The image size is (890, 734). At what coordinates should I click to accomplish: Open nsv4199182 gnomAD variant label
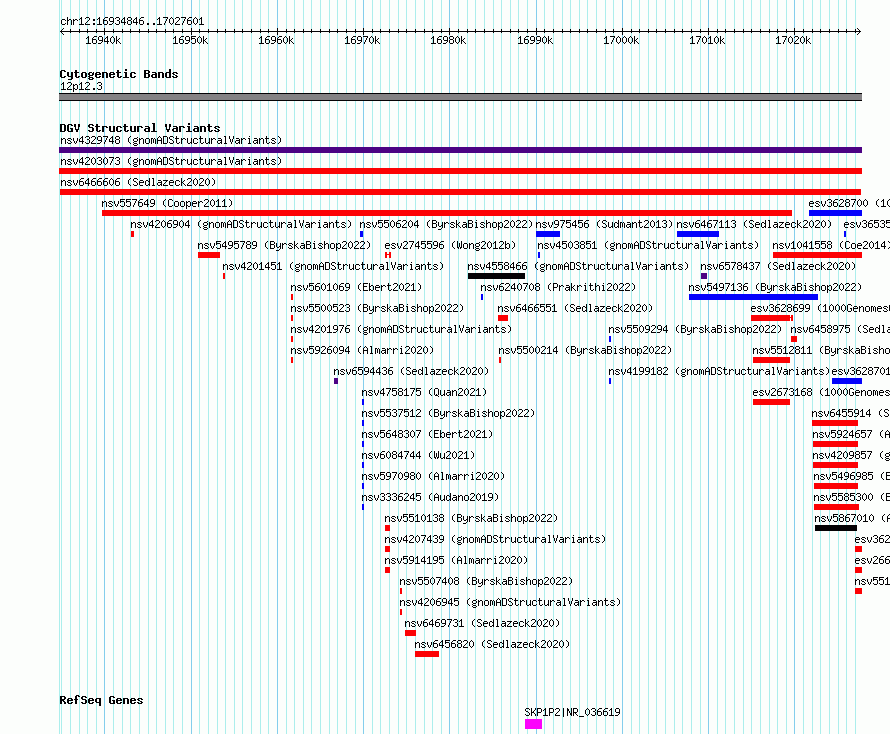click(x=719, y=371)
